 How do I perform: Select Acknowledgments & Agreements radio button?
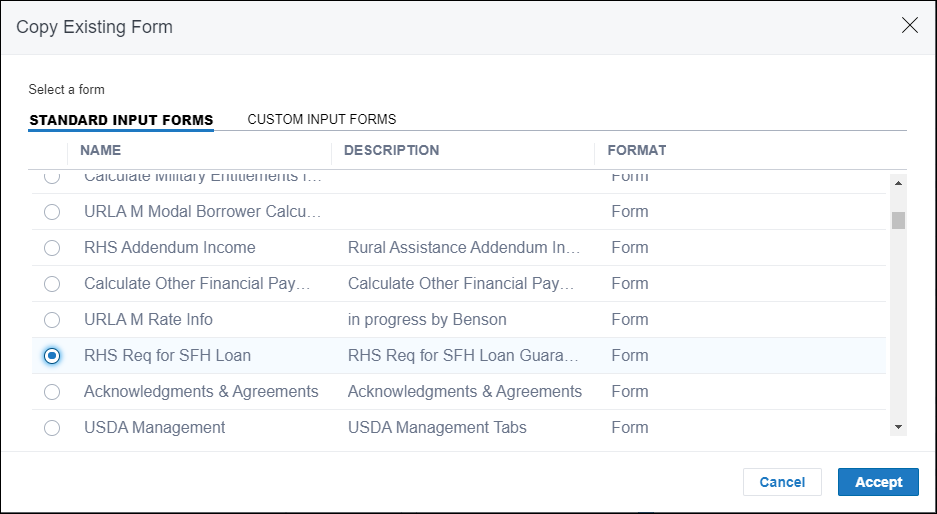point(52,392)
